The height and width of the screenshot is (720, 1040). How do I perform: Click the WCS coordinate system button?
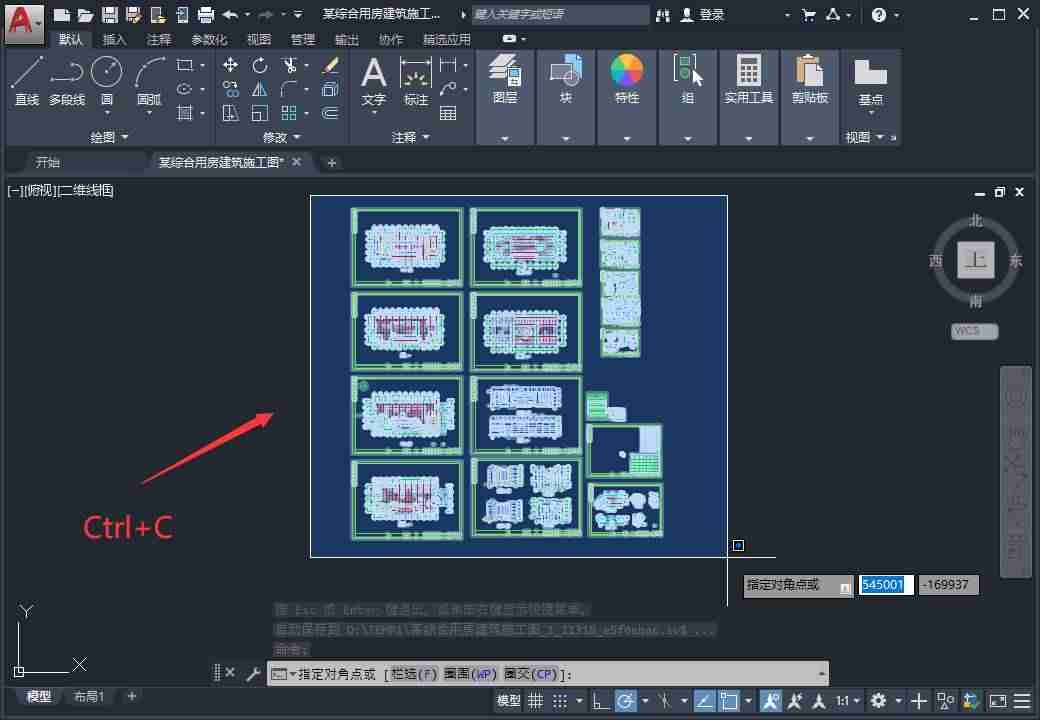coord(974,331)
